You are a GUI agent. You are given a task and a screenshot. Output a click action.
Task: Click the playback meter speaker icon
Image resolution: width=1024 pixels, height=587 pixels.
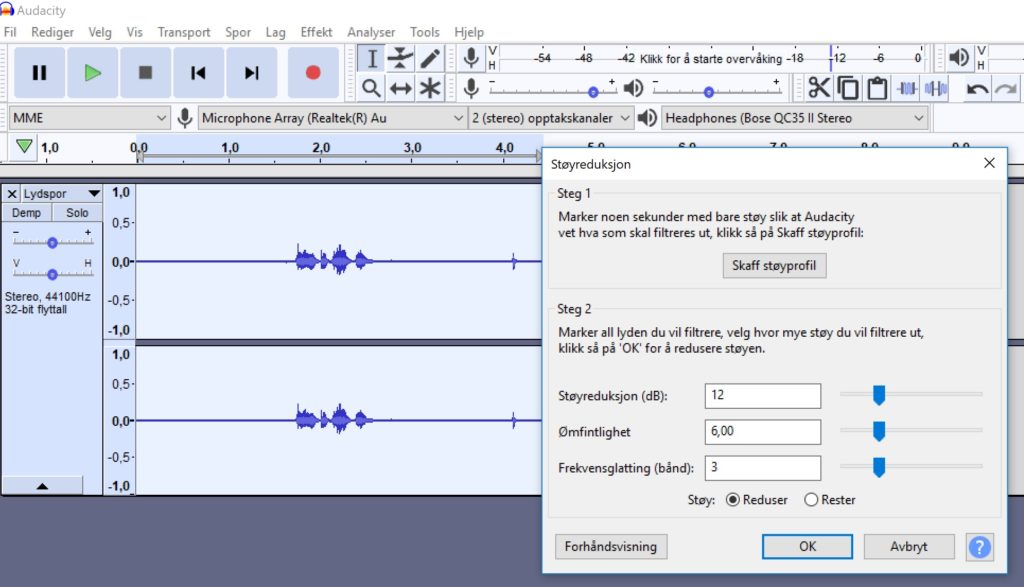click(959, 57)
